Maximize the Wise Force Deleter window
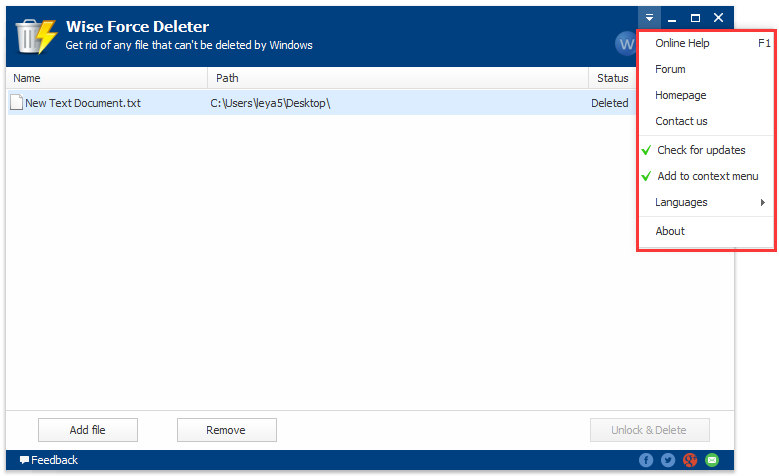 [x=695, y=18]
